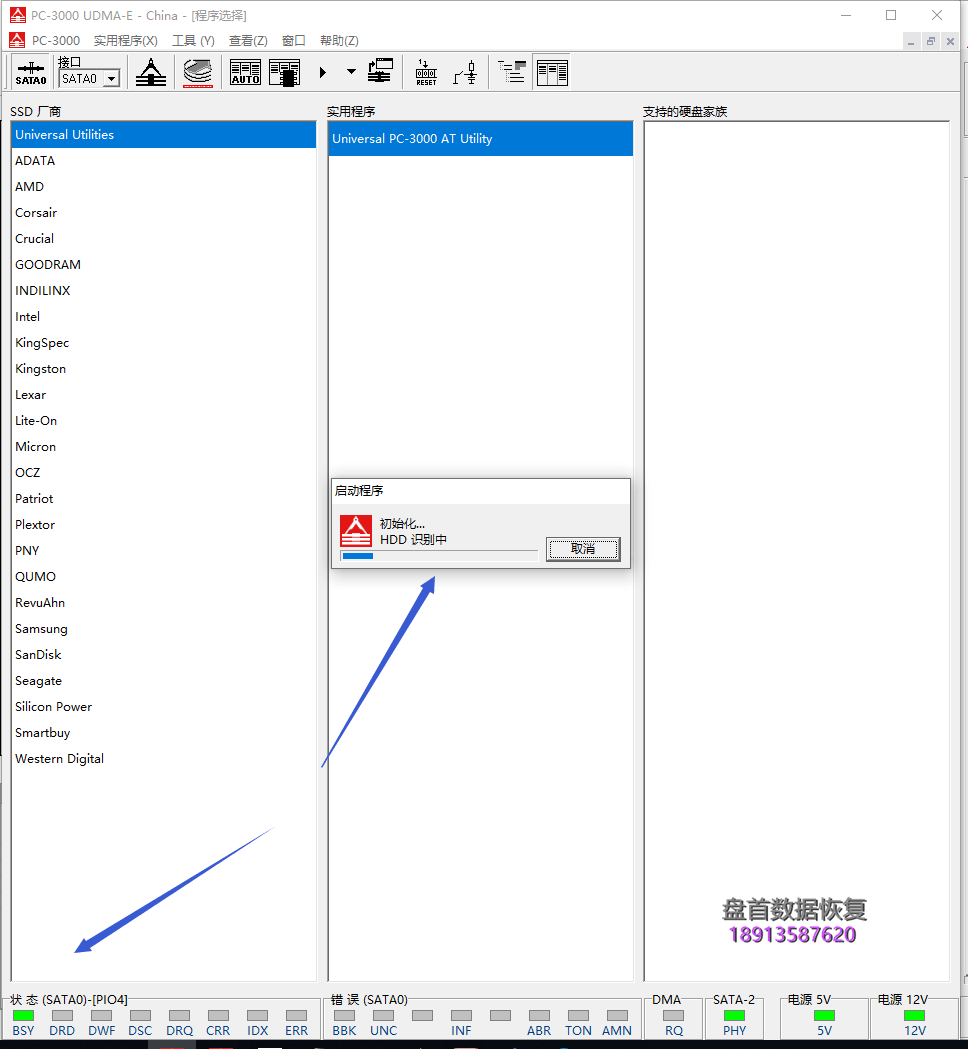The height and width of the screenshot is (1049, 968).
Task: Select ADATA in SSD vendor list
Action: click(163, 161)
